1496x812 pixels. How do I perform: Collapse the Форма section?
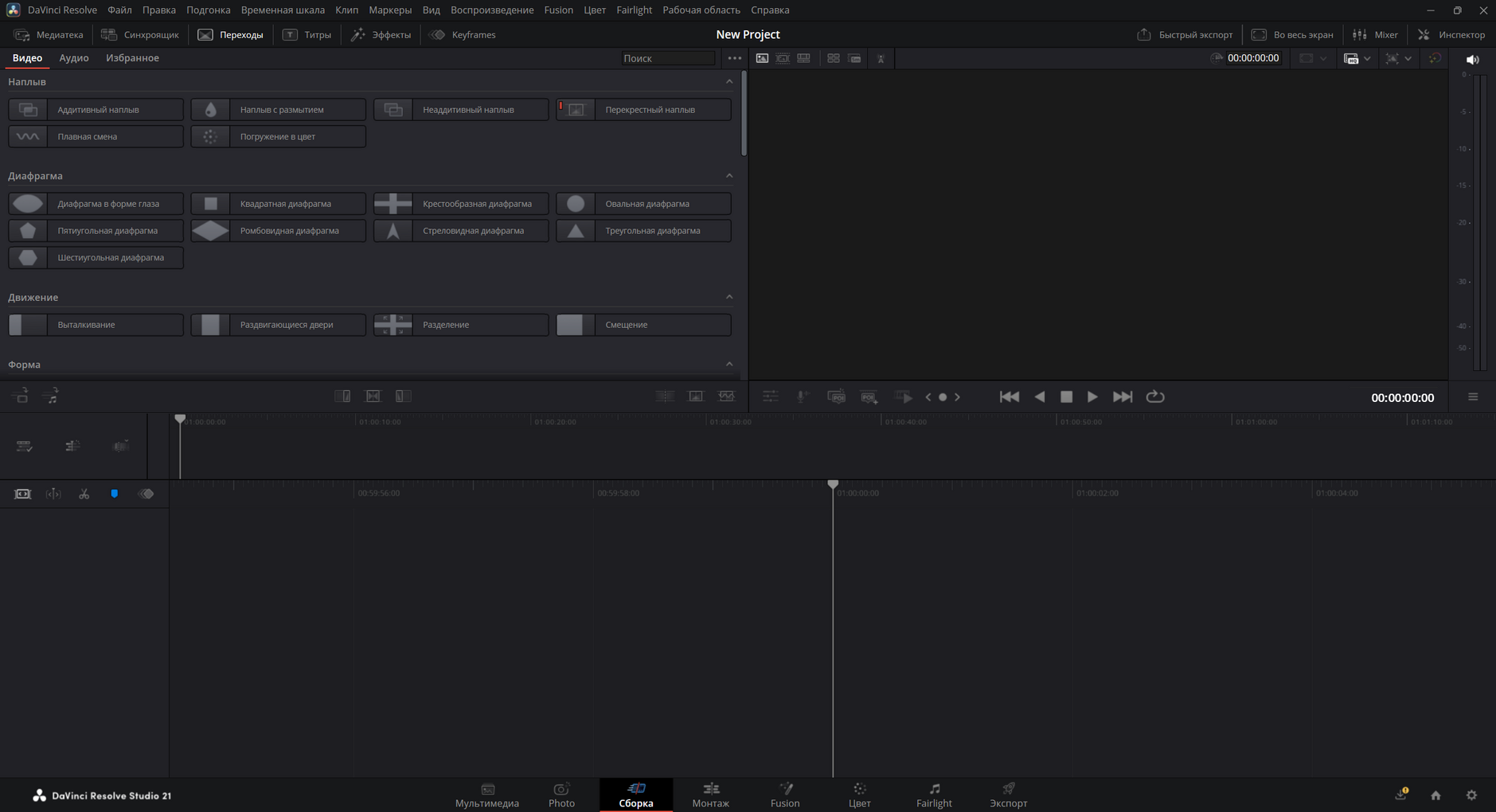click(729, 364)
